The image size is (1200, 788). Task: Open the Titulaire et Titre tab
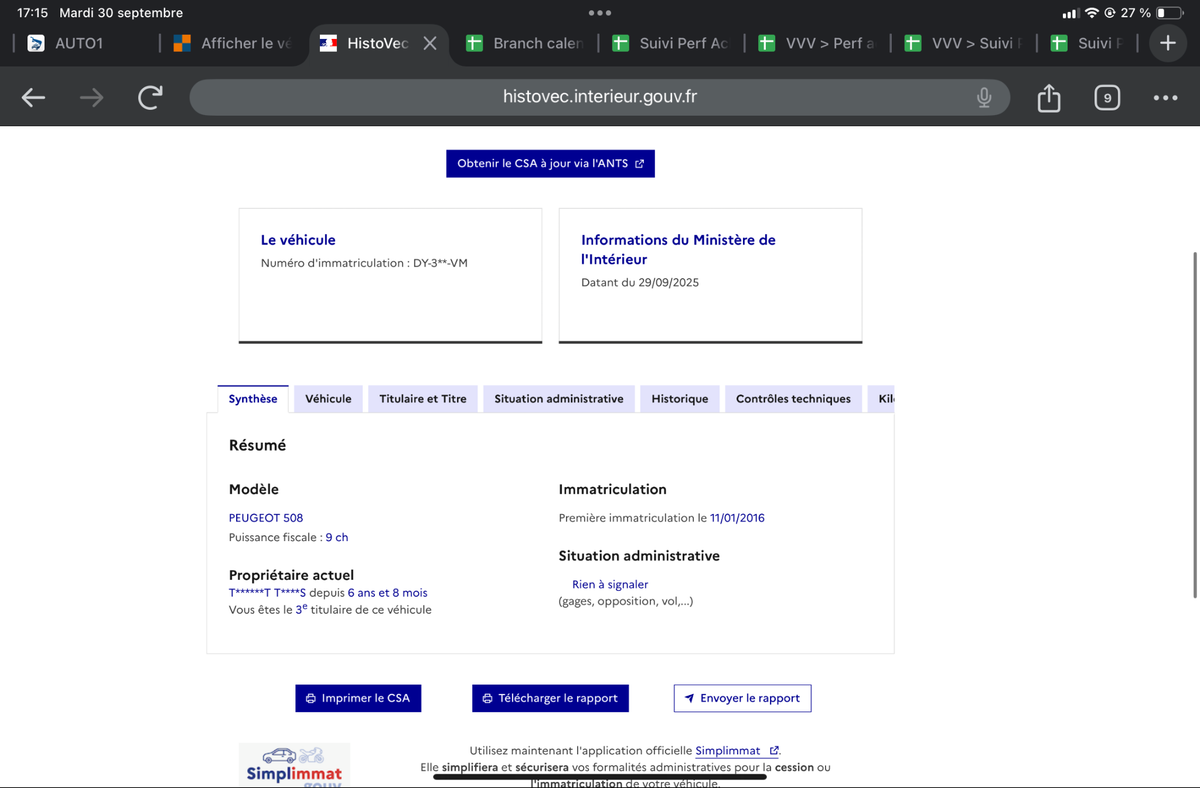(423, 399)
